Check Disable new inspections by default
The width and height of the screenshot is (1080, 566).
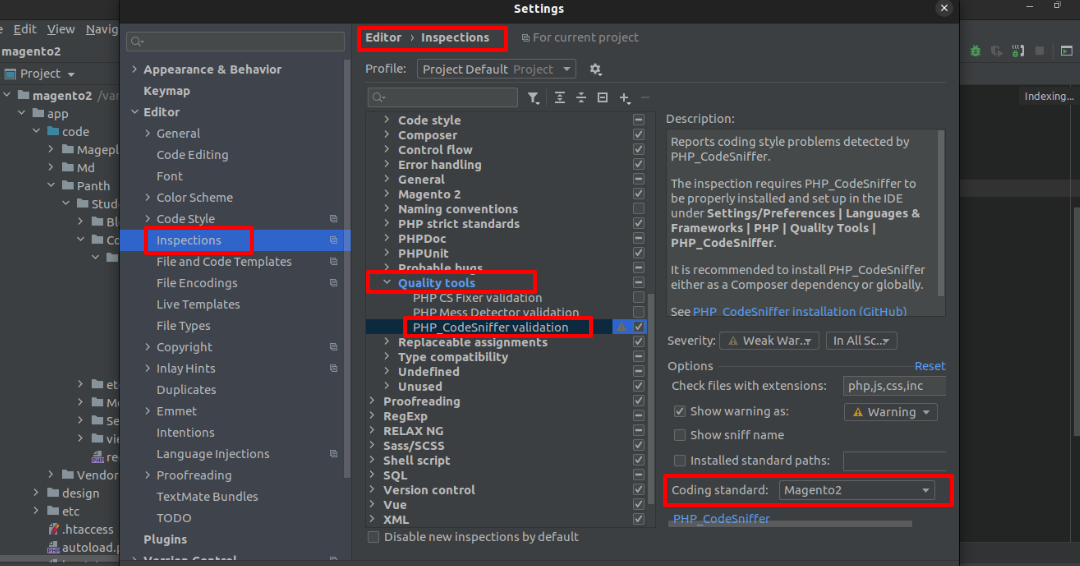373,537
